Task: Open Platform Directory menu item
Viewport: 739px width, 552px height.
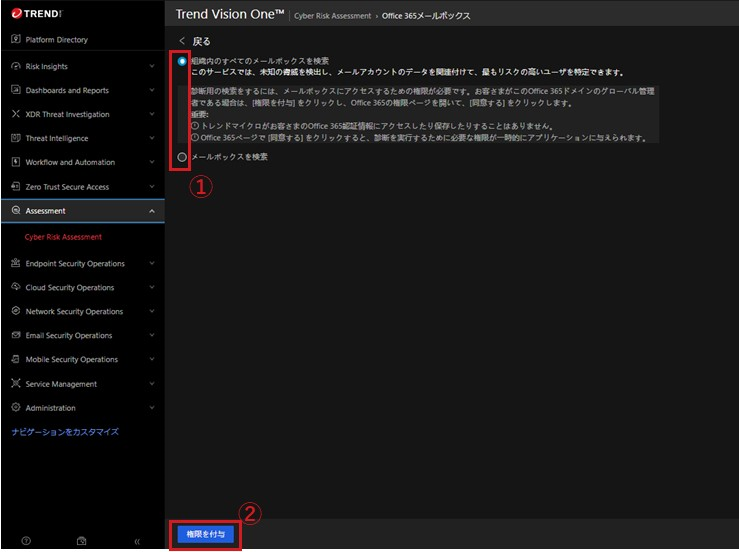Action: click(x=57, y=40)
